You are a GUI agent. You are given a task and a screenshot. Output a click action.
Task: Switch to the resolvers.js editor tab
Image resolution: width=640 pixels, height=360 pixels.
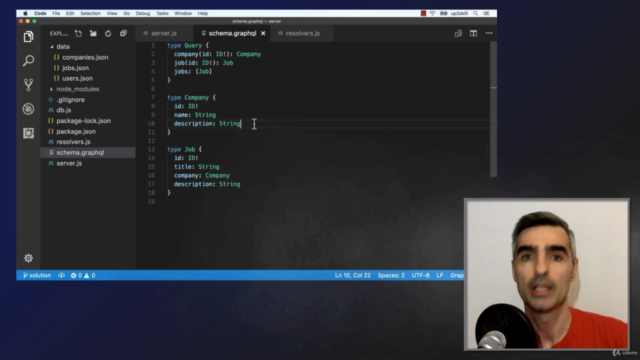[x=302, y=33]
